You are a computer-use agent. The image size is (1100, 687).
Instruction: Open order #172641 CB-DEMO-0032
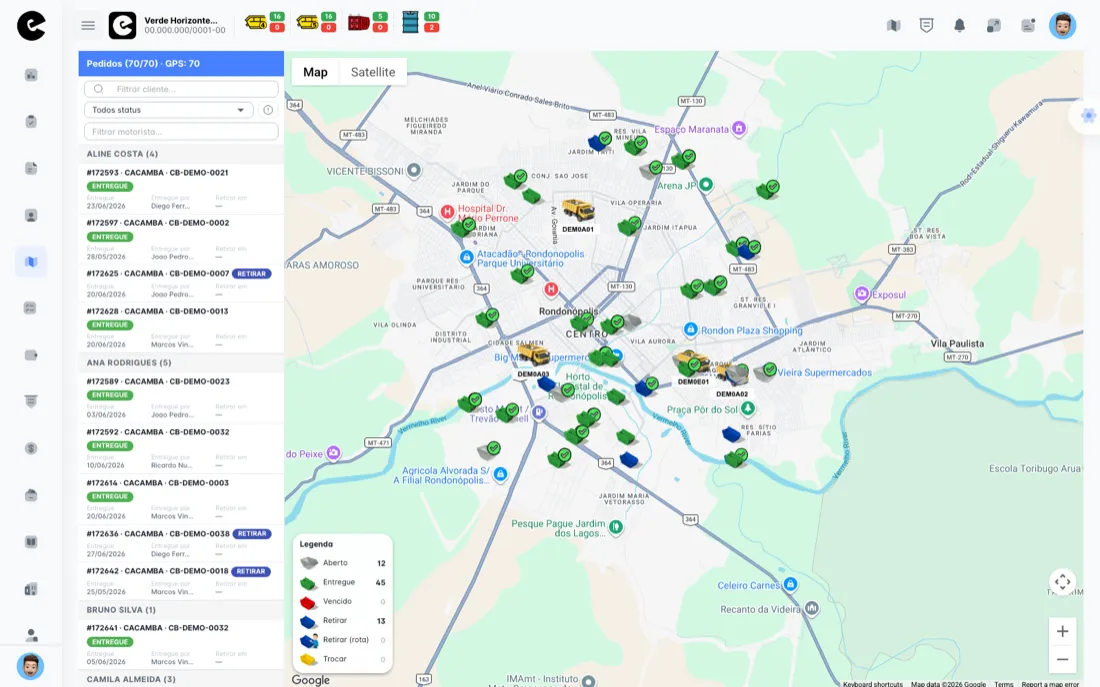point(181,645)
